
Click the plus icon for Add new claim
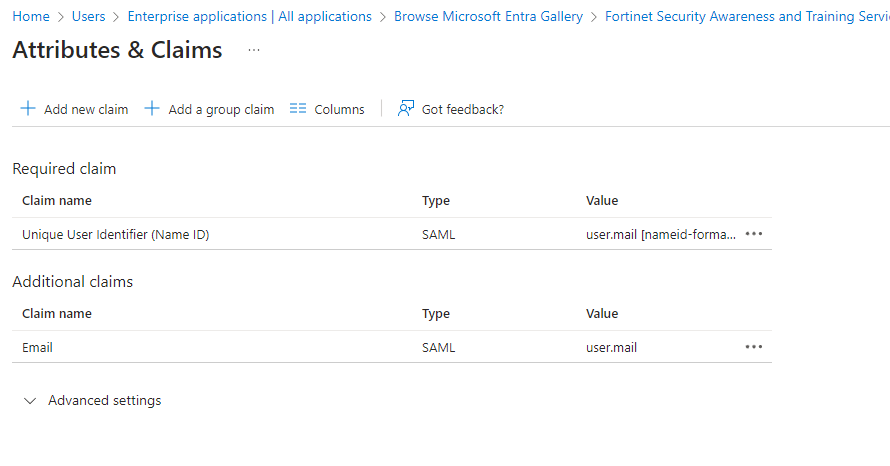[28, 109]
